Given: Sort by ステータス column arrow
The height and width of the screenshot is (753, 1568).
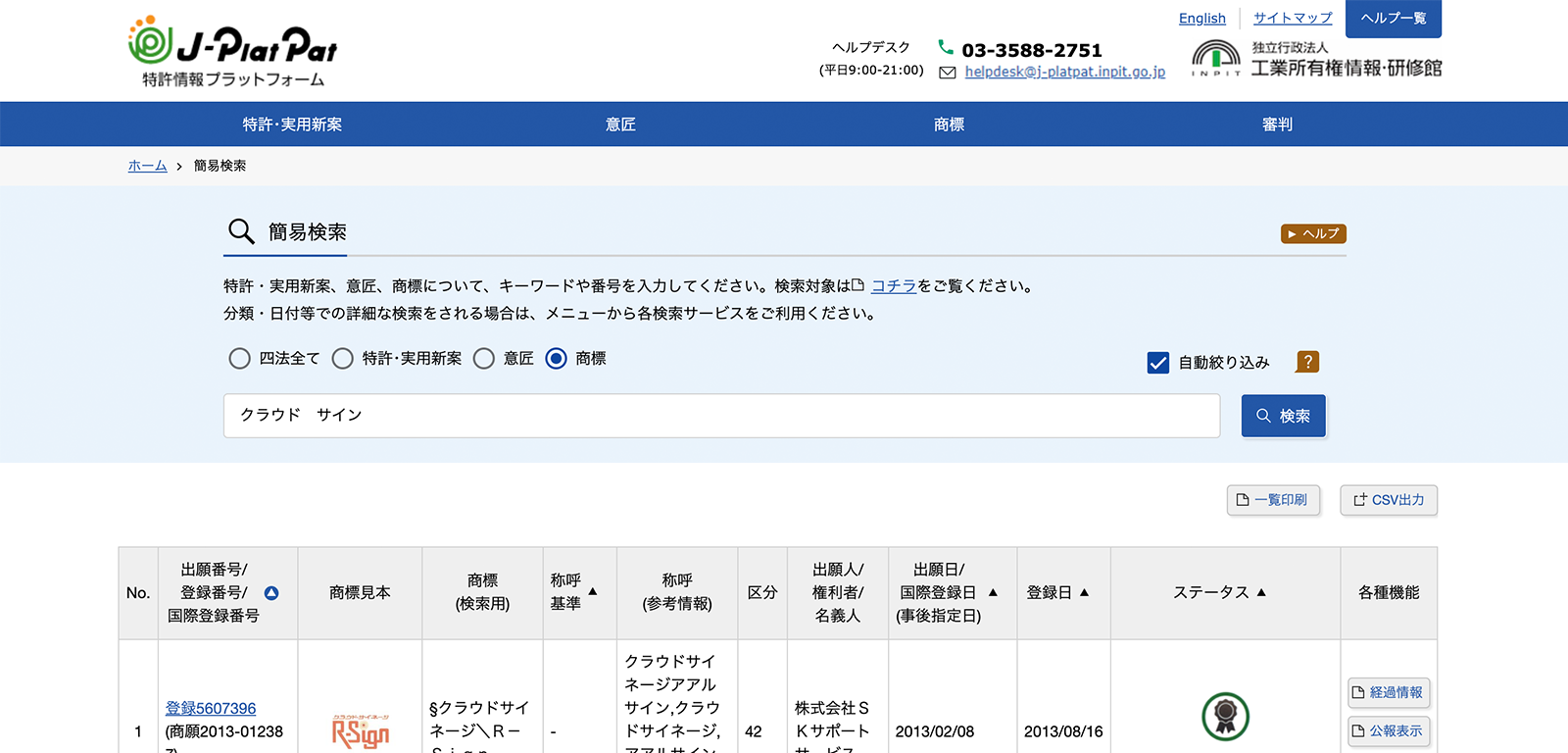Looking at the screenshot, I should (1261, 592).
